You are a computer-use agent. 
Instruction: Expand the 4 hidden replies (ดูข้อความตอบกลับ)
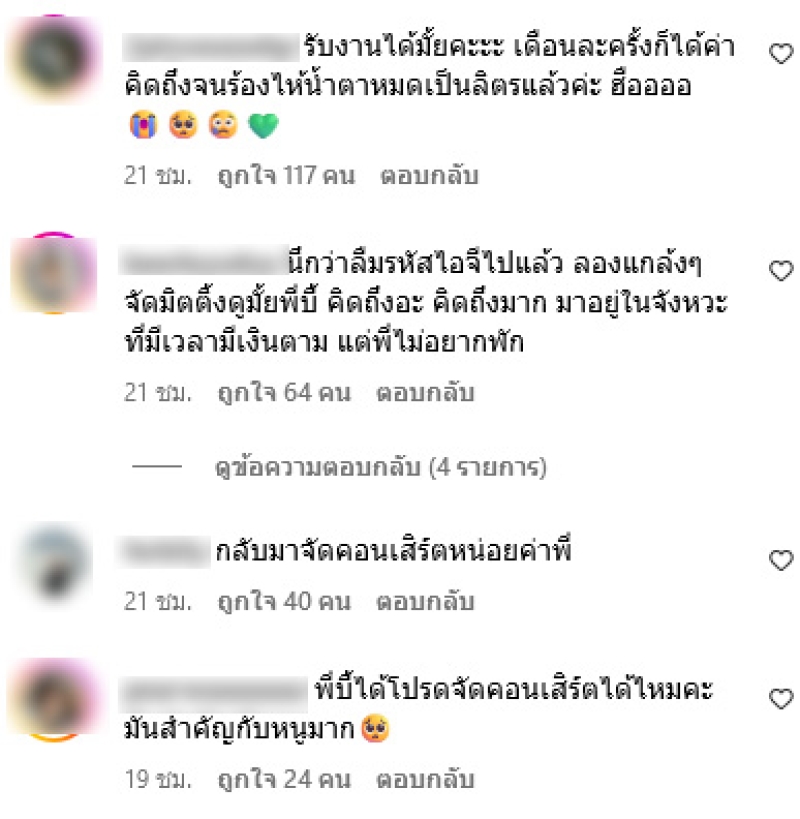pyautogui.click(x=381, y=467)
